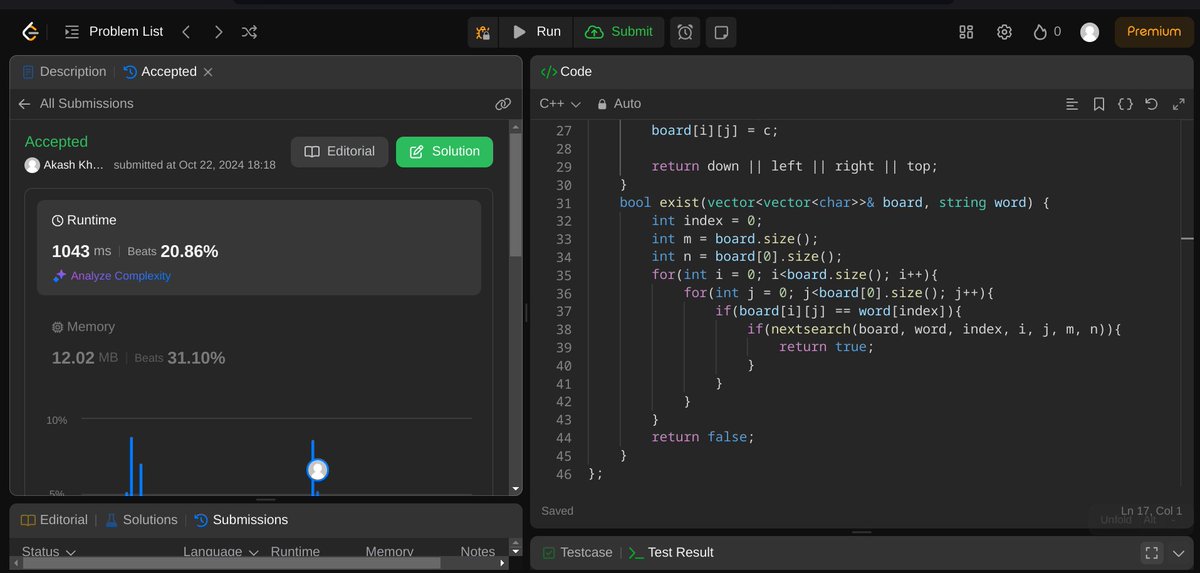The image size is (1200, 573).
Task: Expand editor to fullscreen icon
Action: 1178,104
